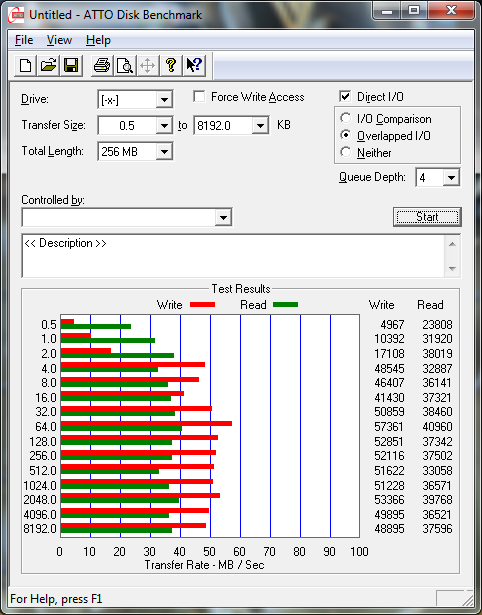Click the Description scrollbar down arrow

pyautogui.click(x=452, y=269)
